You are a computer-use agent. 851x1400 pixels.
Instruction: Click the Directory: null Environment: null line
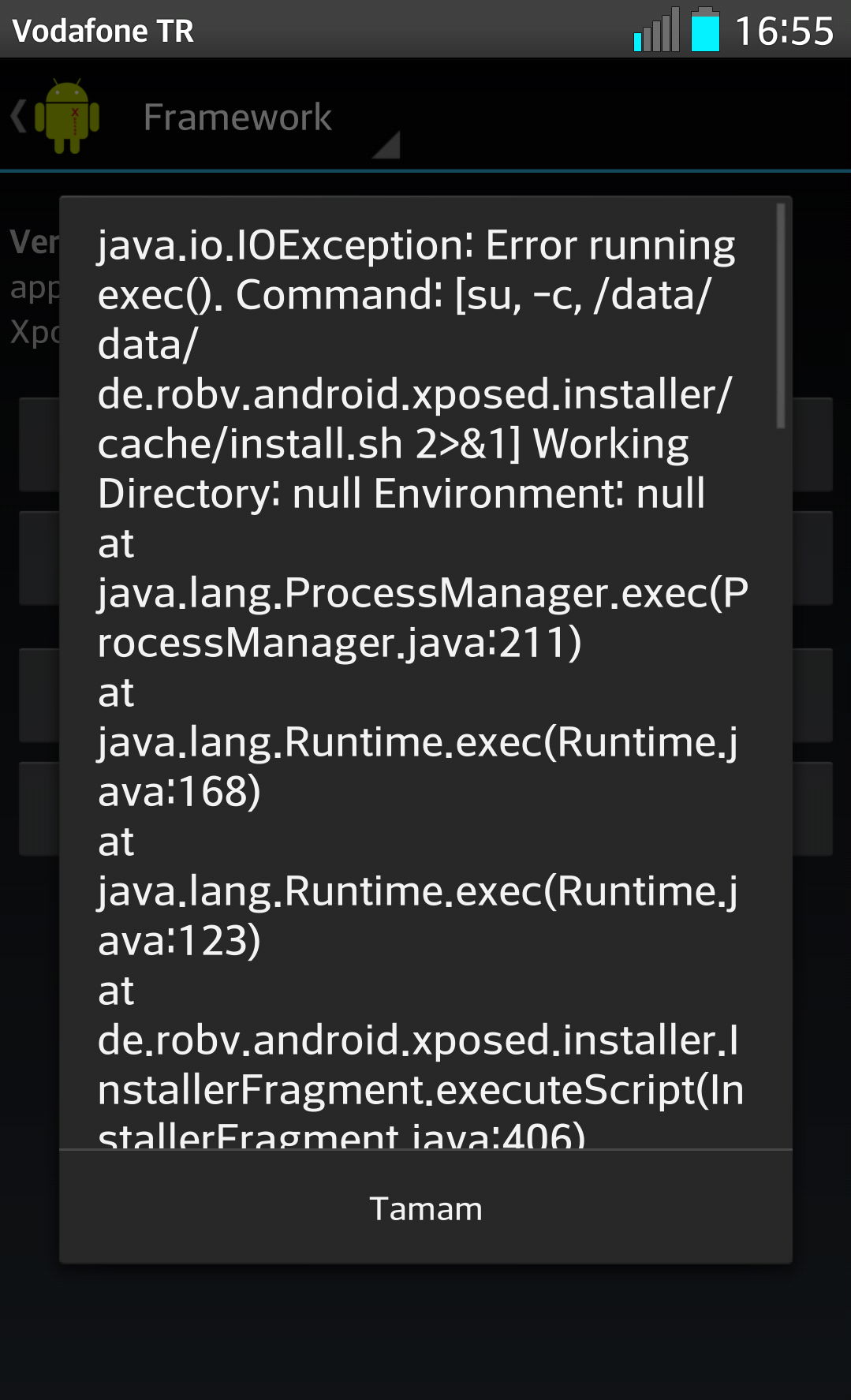pyautogui.click(x=401, y=494)
